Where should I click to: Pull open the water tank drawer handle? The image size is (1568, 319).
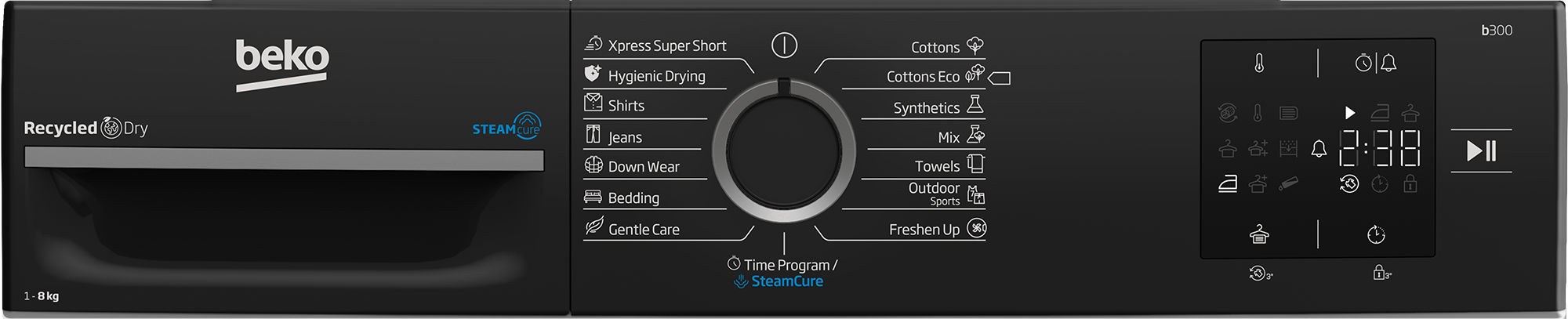(284, 159)
